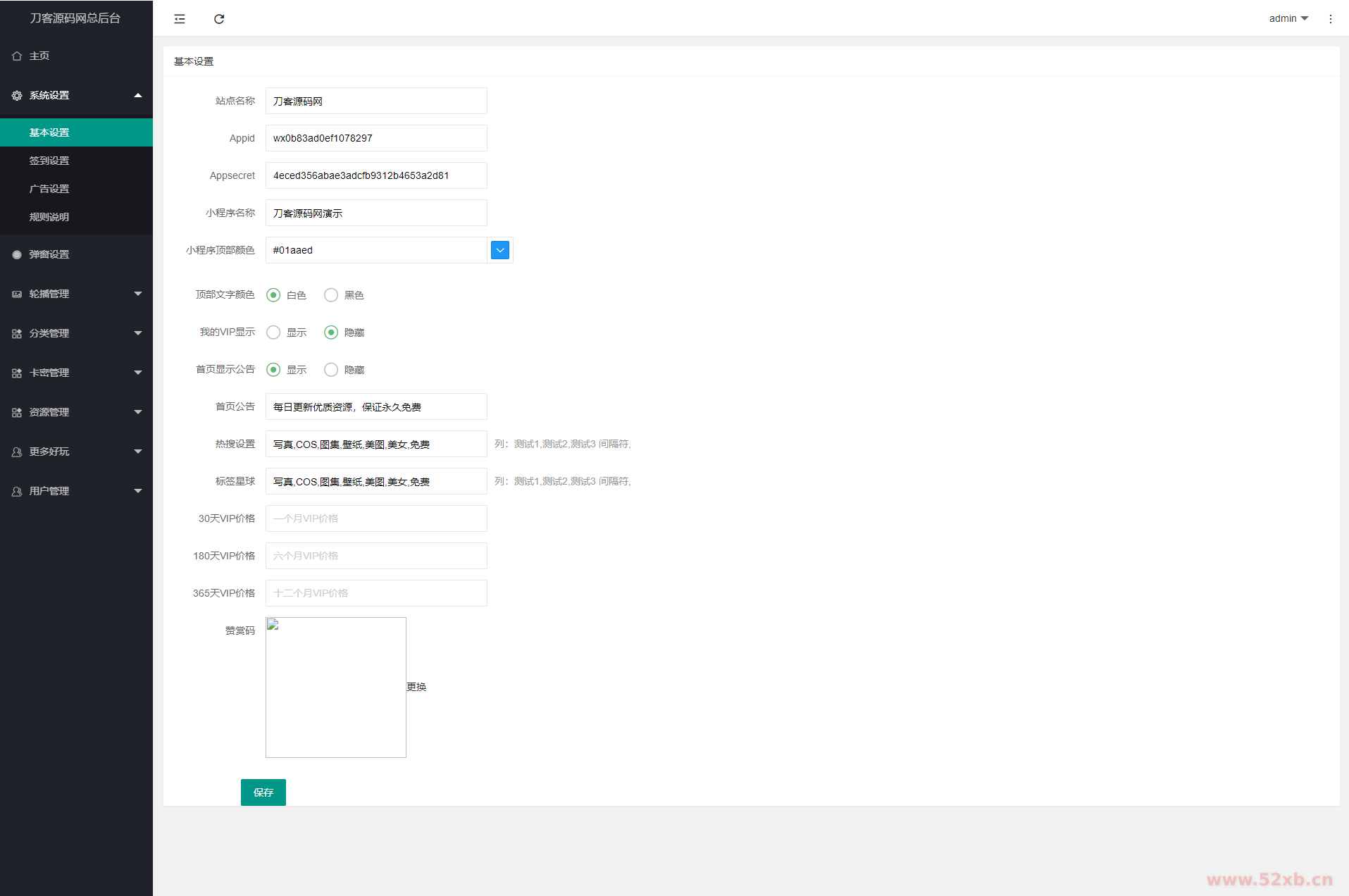Expand the 资源管理 menu arrow
Viewport: 1349px width, 896px height.
[x=138, y=412]
